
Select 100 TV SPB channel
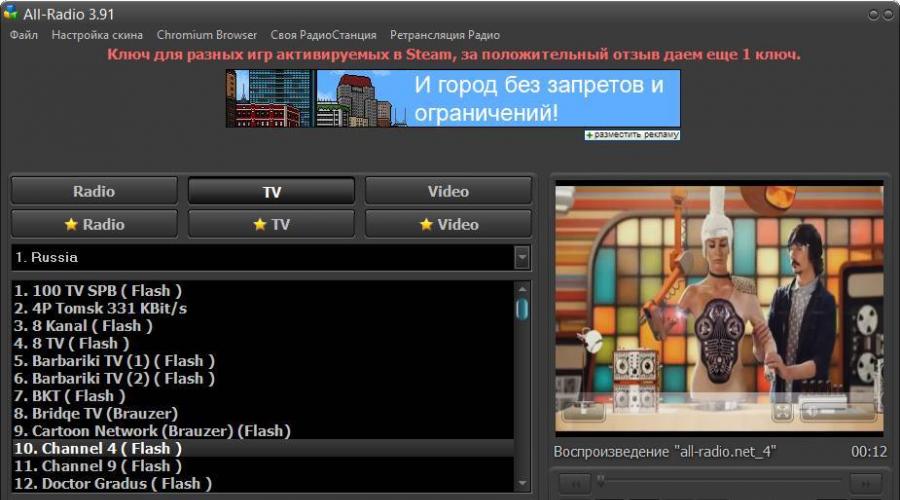point(263,290)
